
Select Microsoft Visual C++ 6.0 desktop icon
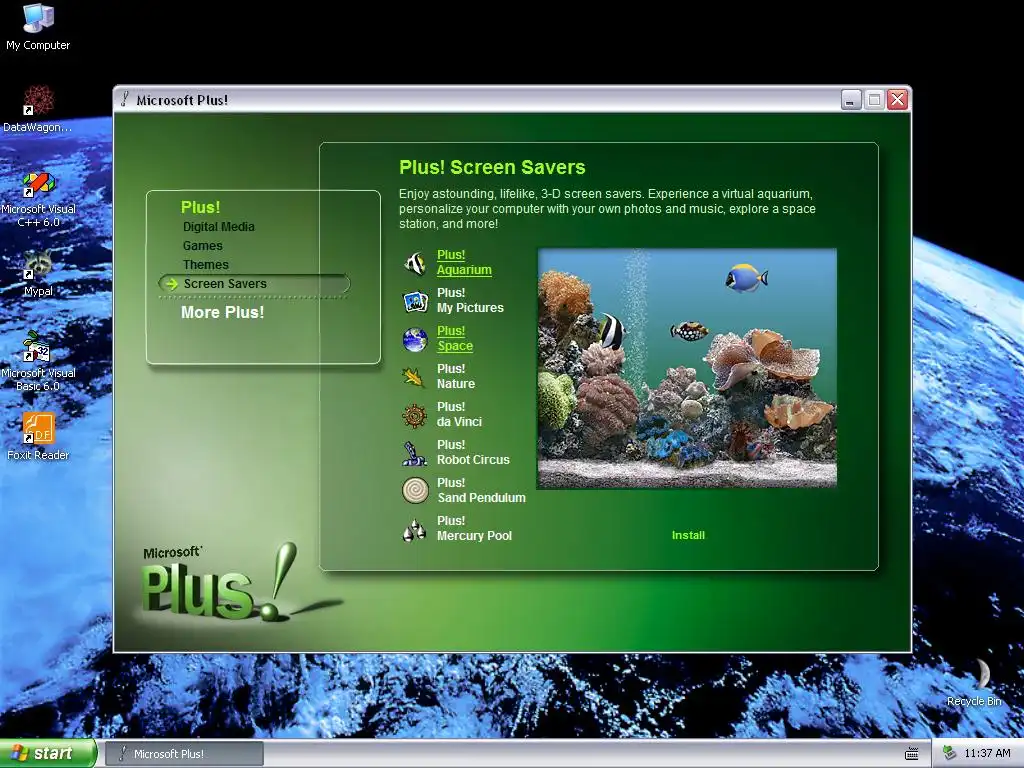(38, 199)
